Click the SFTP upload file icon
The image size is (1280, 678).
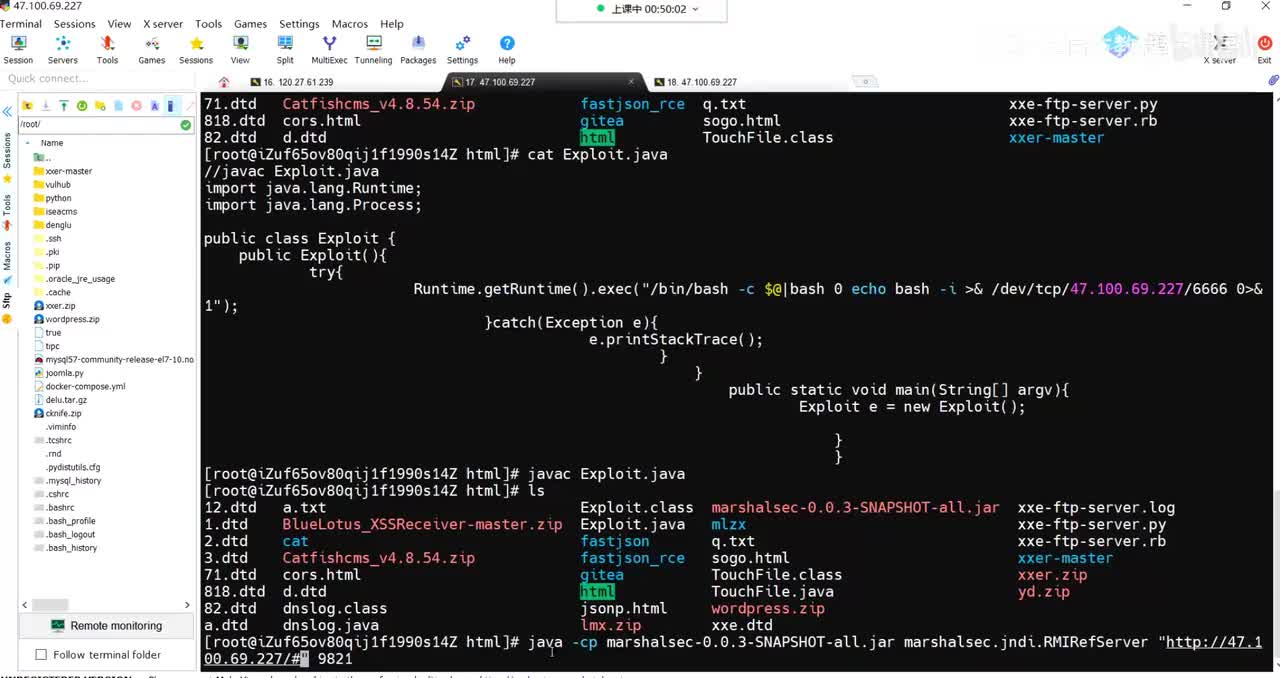click(63, 105)
